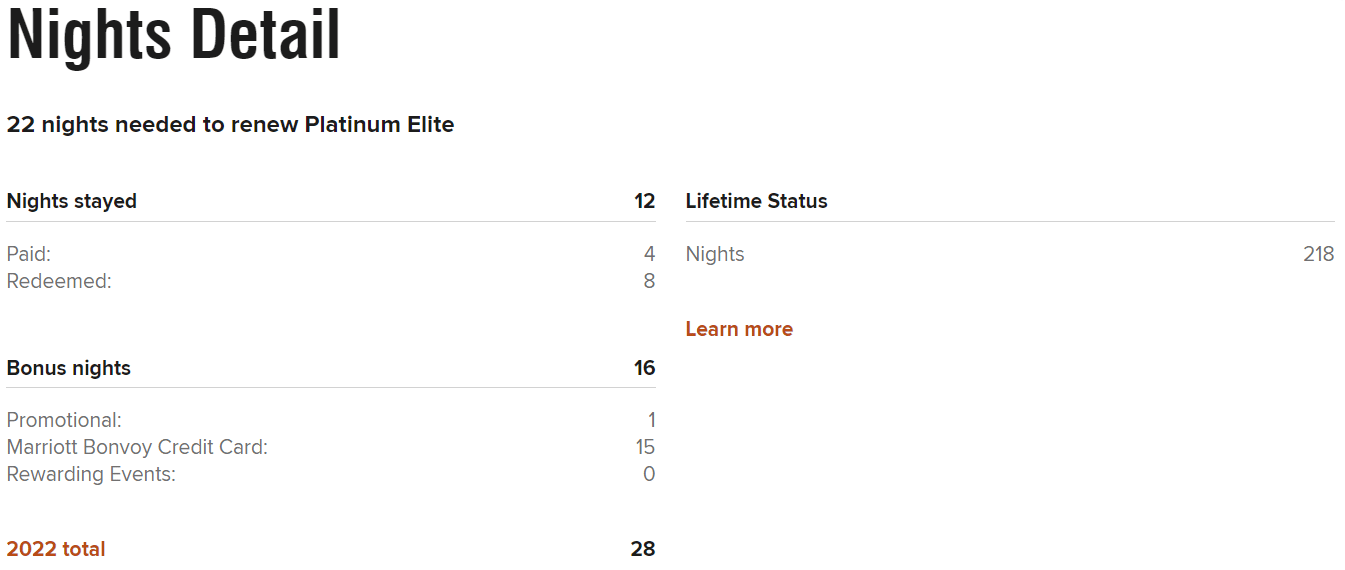Click the Promotional nights label
Image resolution: width=1345 pixels, height=570 pixels.
point(64,420)
